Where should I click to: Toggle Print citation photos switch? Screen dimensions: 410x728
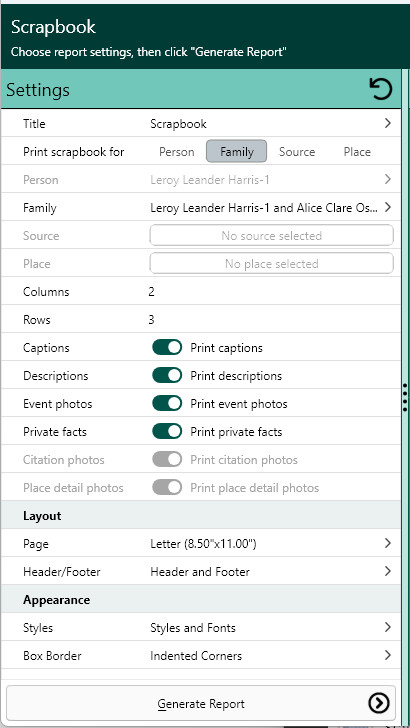pos(167,460)
